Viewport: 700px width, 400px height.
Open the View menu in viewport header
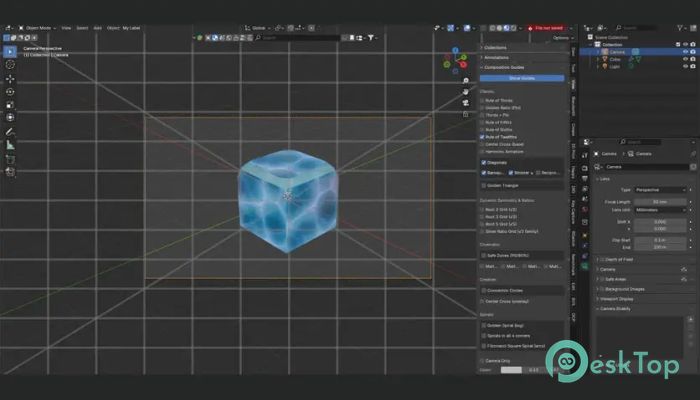point(66,28)
